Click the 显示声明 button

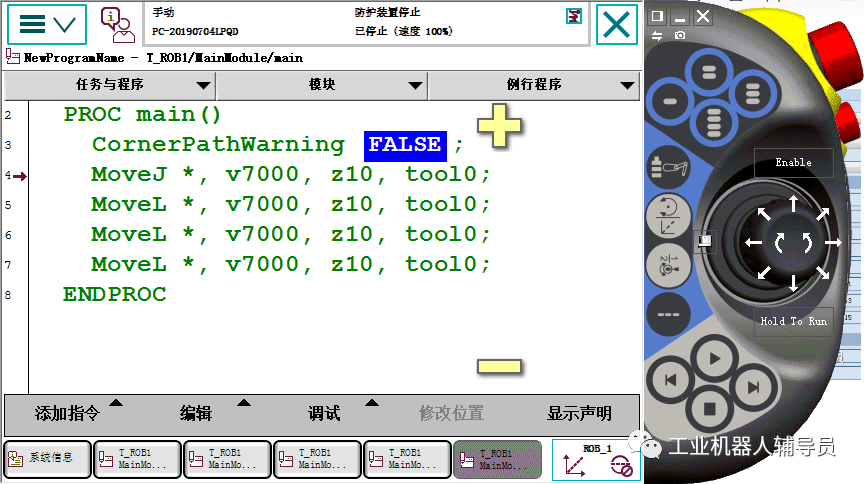579,413
